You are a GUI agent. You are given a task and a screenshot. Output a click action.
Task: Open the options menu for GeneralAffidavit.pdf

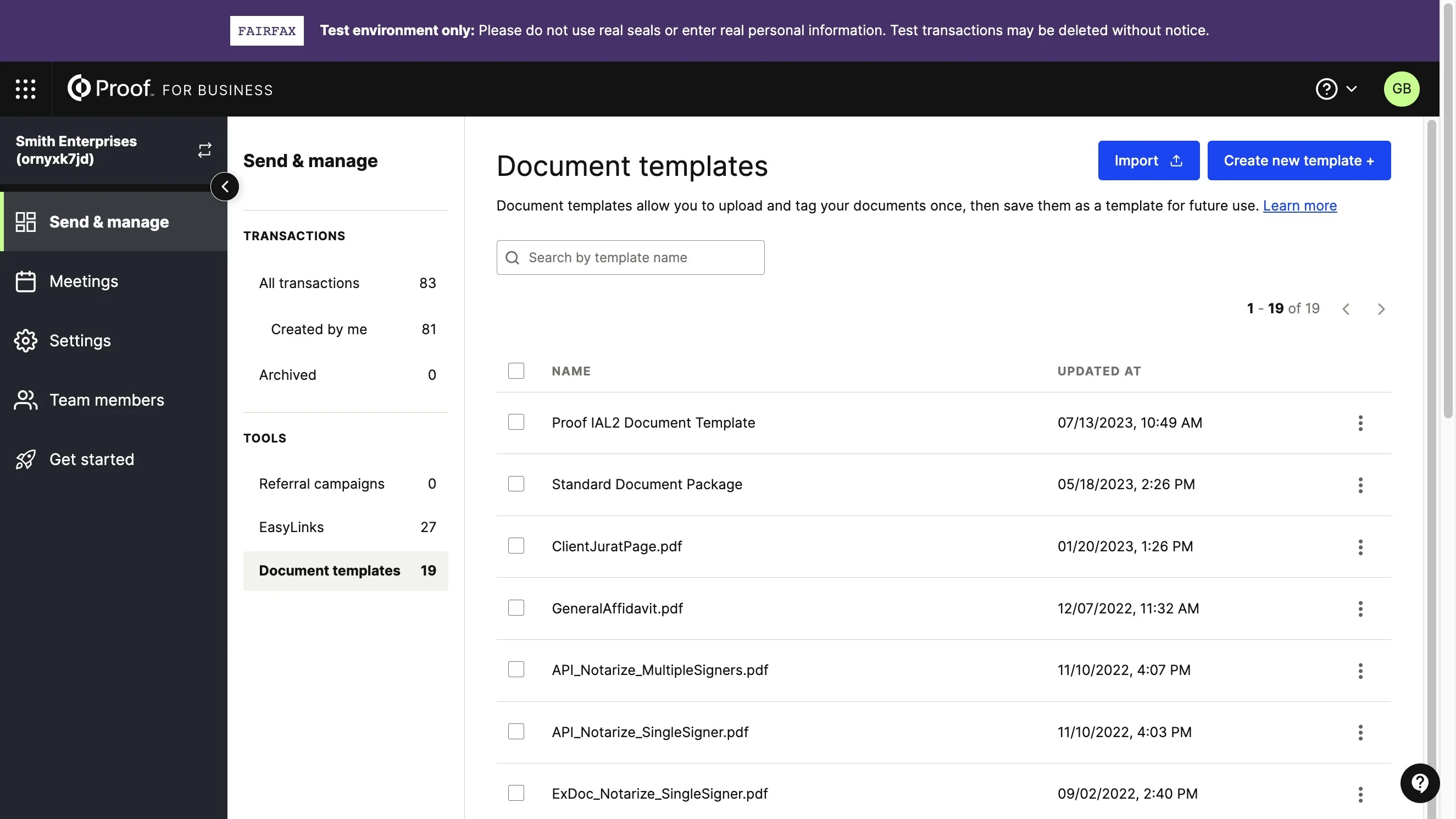coord(1360,608)
